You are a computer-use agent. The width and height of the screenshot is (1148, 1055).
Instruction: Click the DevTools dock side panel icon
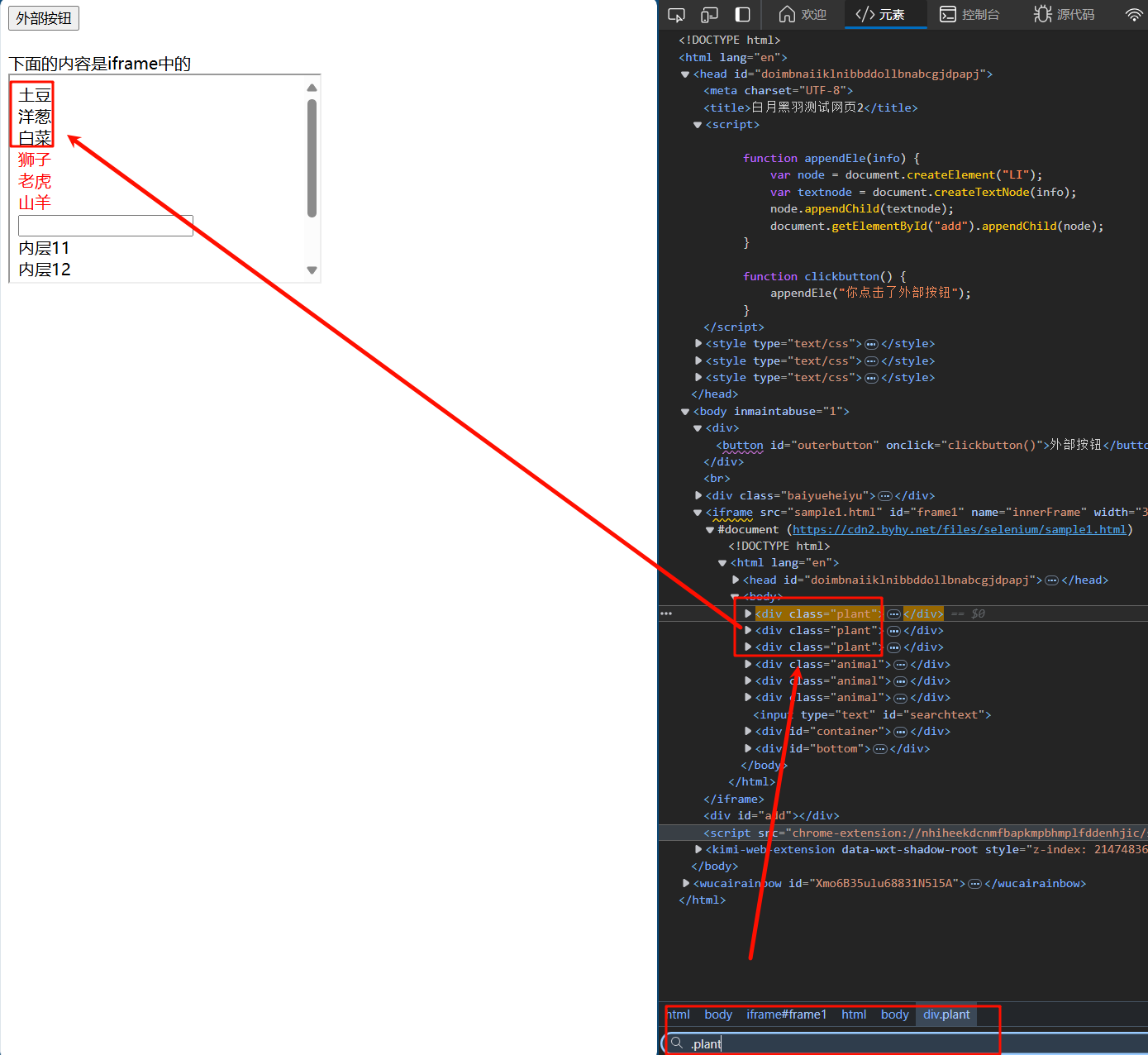[x=742, y=14]
